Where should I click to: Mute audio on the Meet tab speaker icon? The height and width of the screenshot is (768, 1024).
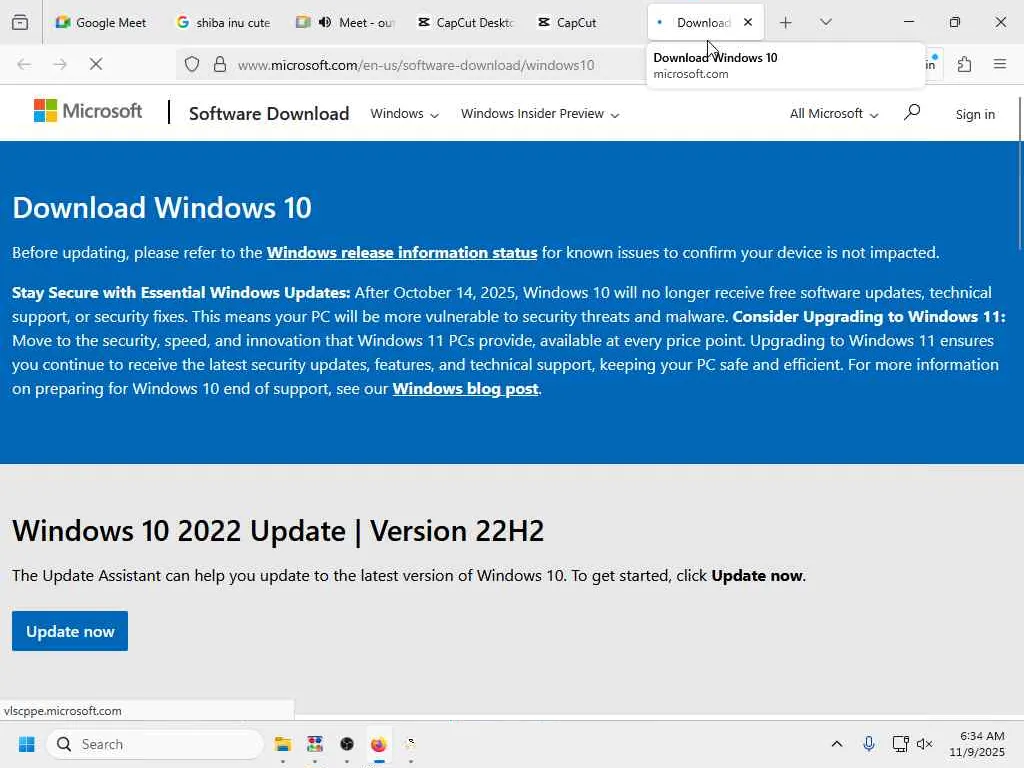325,22
